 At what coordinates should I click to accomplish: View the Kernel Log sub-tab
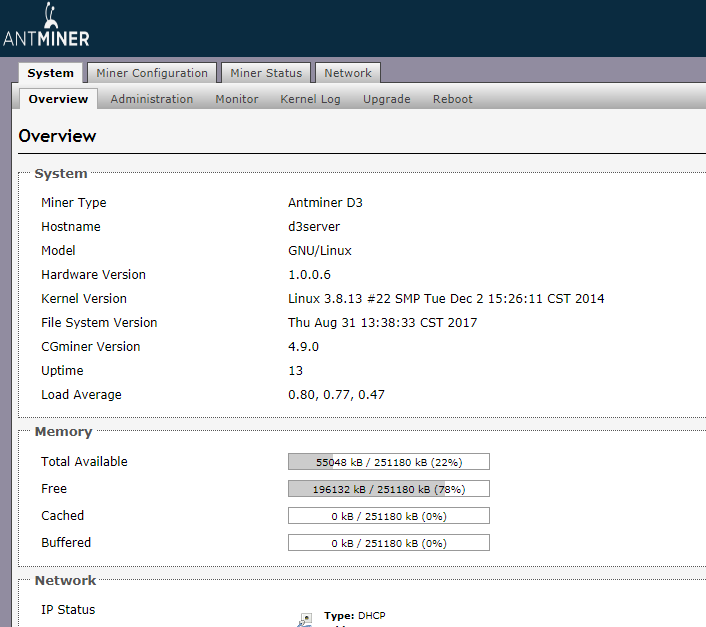click(x=310, y=99)
